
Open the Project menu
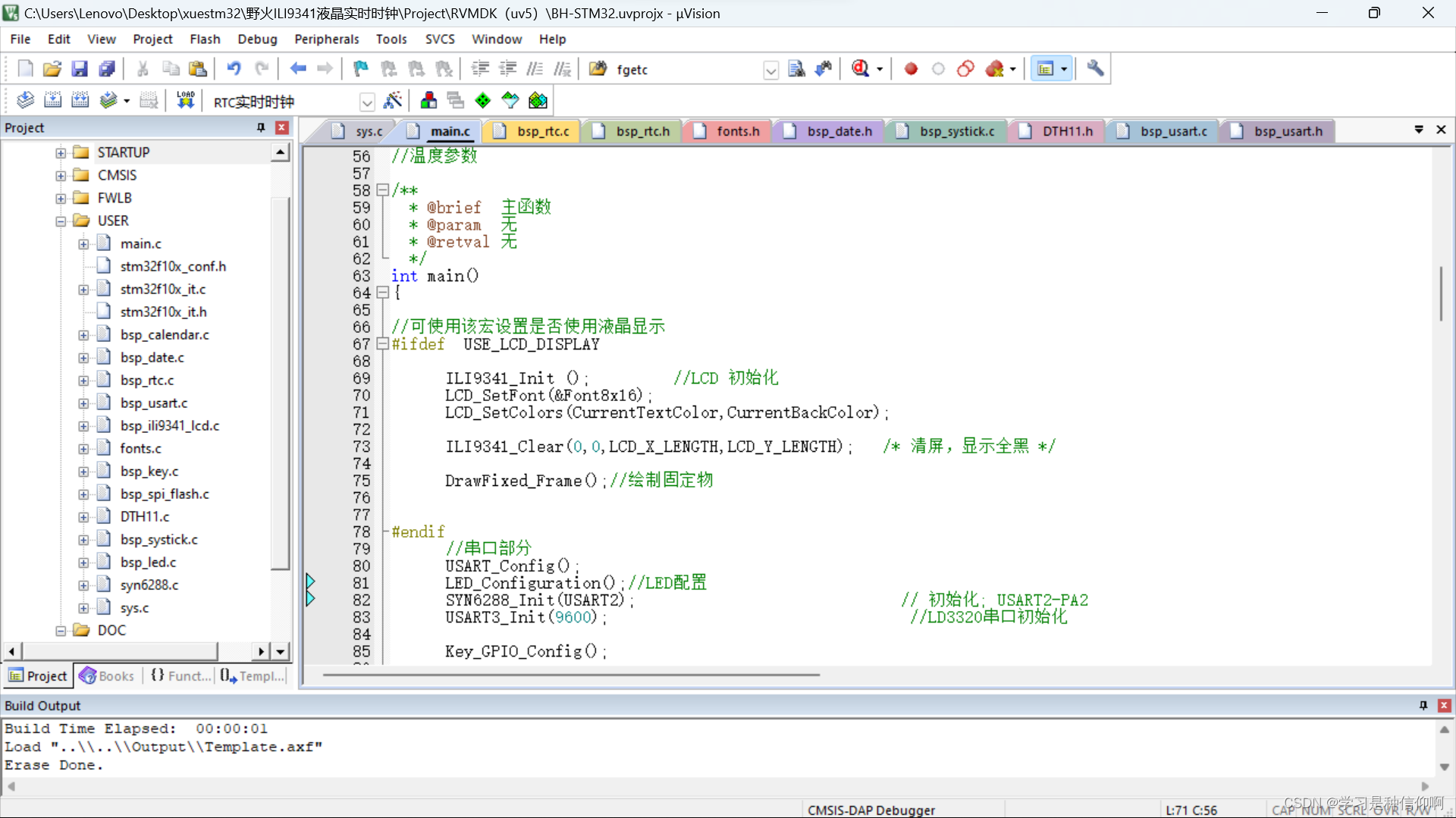pyautogui.click(x=152, y=39)
